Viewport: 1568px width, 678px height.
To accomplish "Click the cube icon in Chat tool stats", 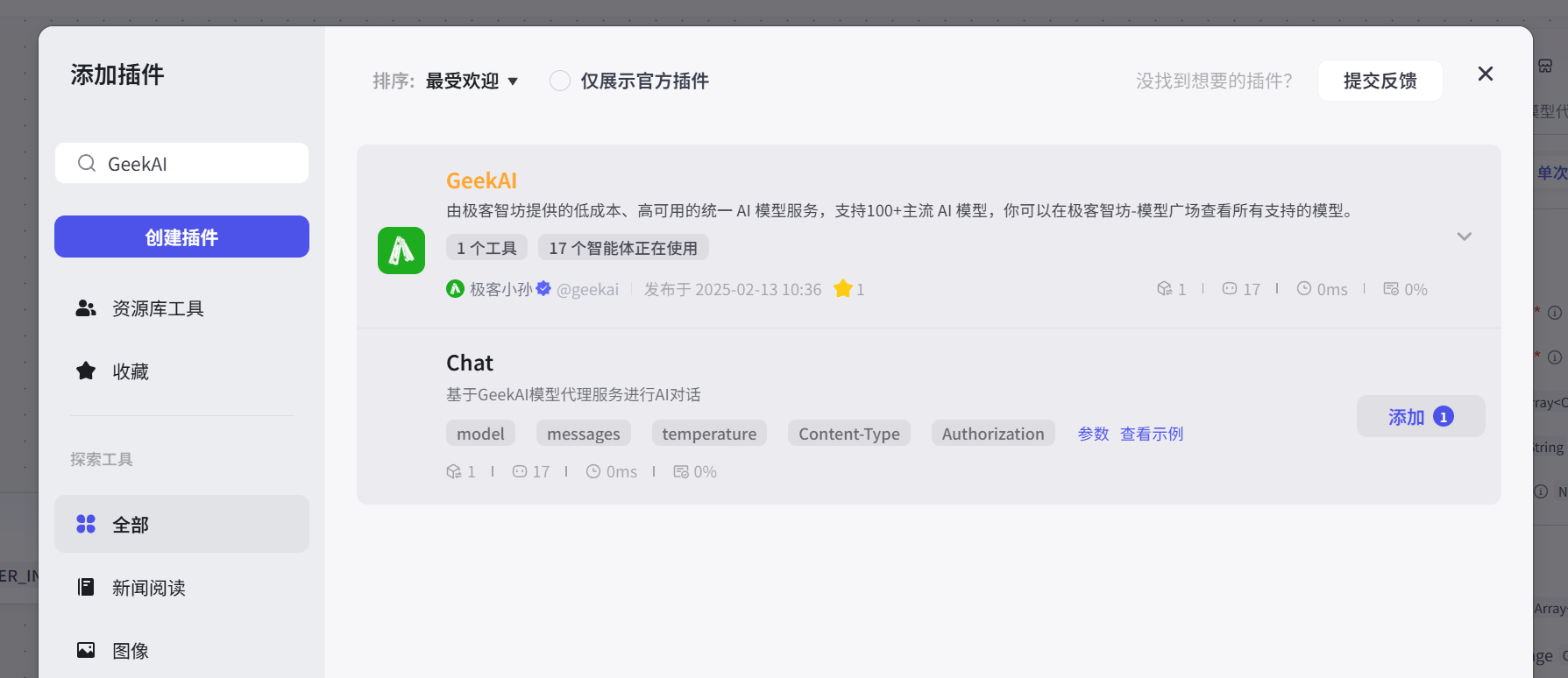I will 454,471.
